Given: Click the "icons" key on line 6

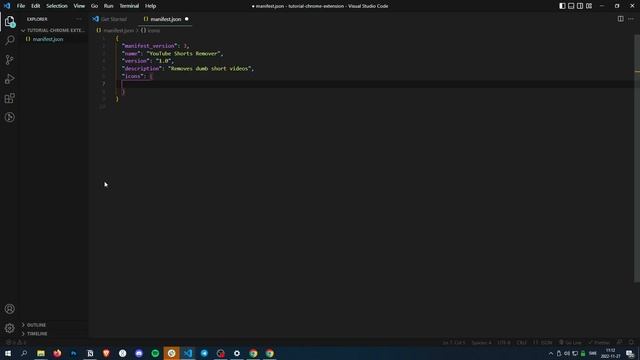Looking at the screenshot, I should click(x=133, y=76).
